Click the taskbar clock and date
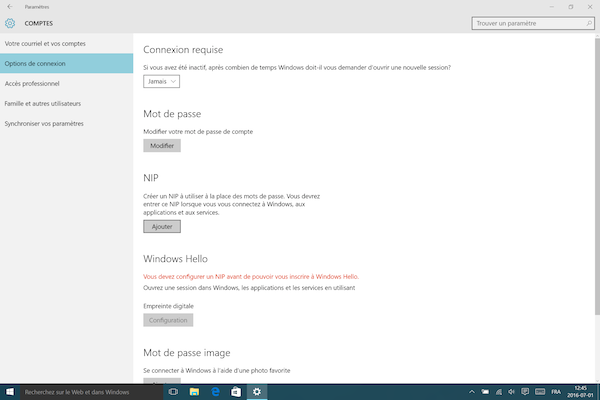 click(580, 392)
